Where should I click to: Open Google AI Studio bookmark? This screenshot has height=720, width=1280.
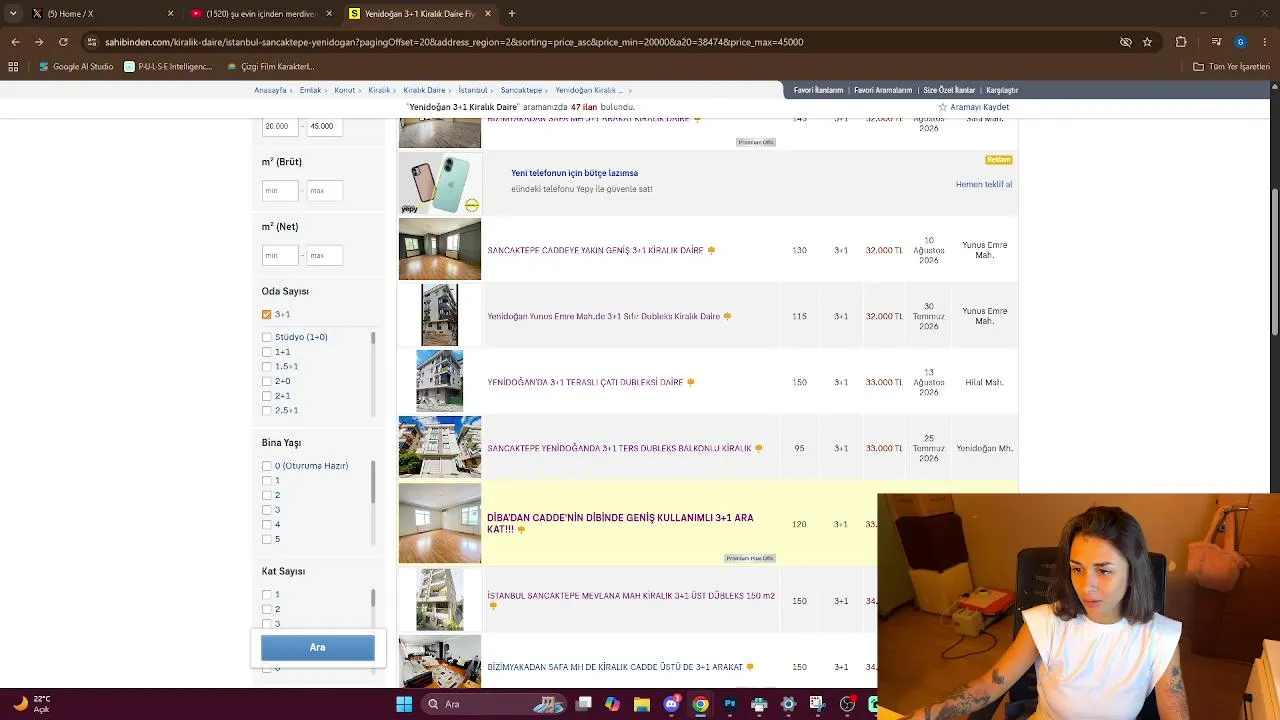point(76,67)
